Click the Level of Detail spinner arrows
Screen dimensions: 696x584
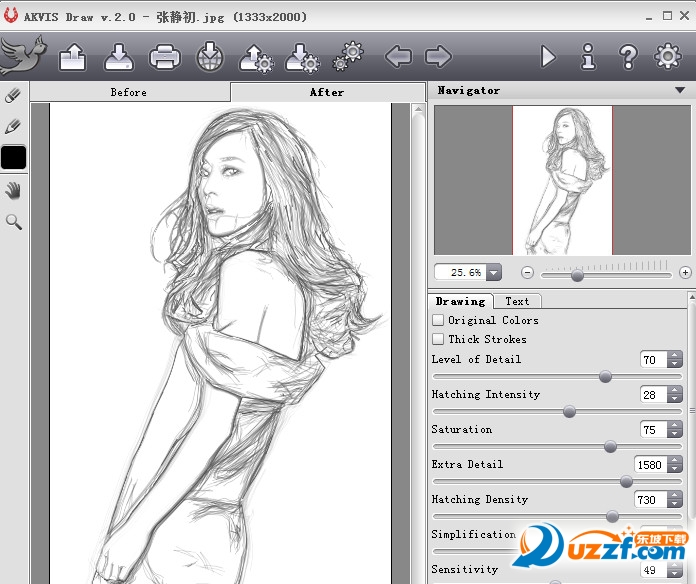click(675, 360)
